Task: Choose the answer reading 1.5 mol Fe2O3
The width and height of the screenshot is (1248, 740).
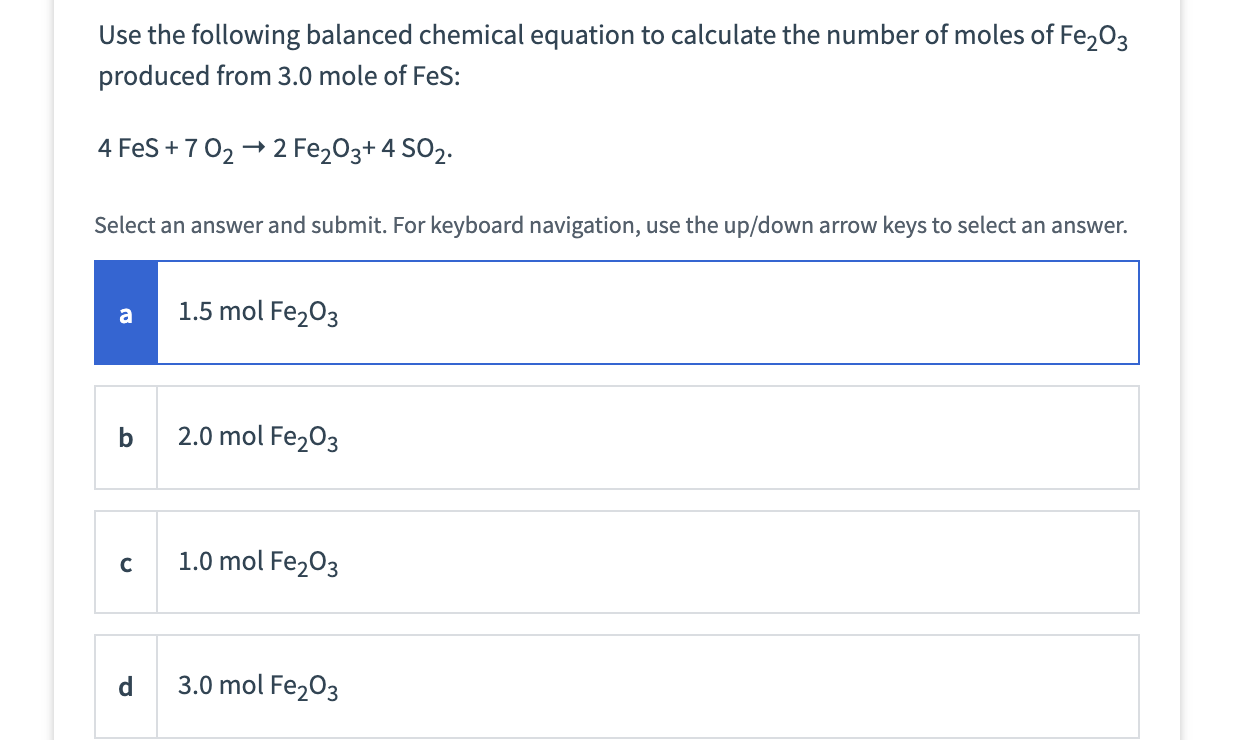Action: [257, 312]
